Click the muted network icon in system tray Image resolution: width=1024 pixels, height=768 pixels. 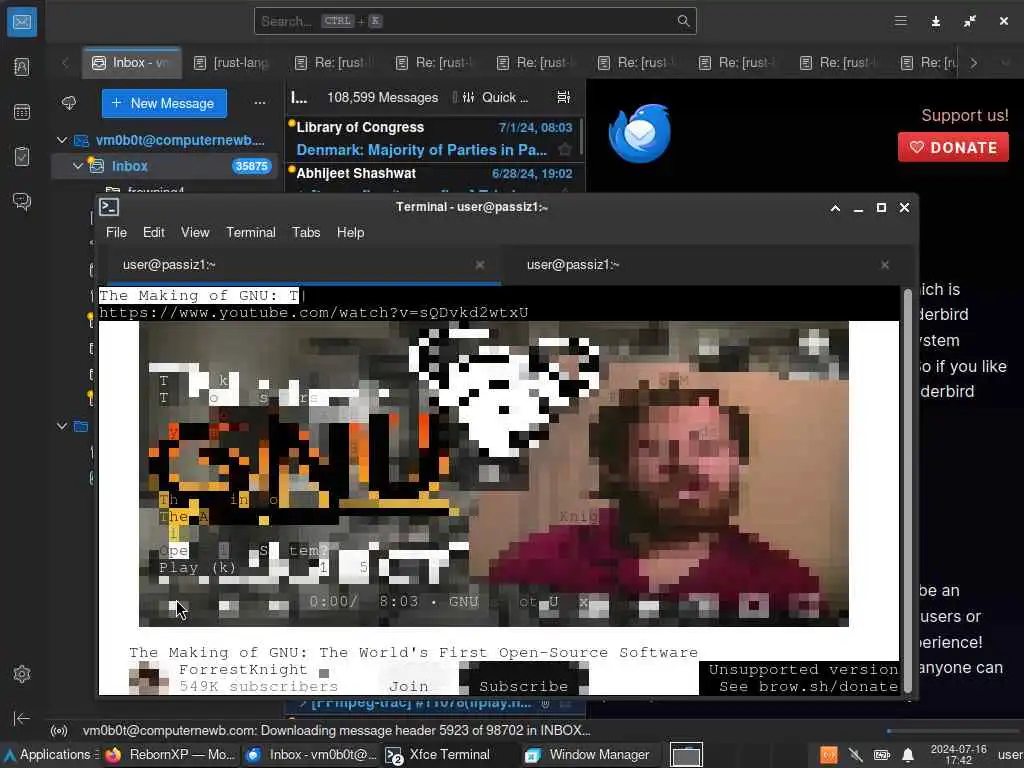click(856, 756)
